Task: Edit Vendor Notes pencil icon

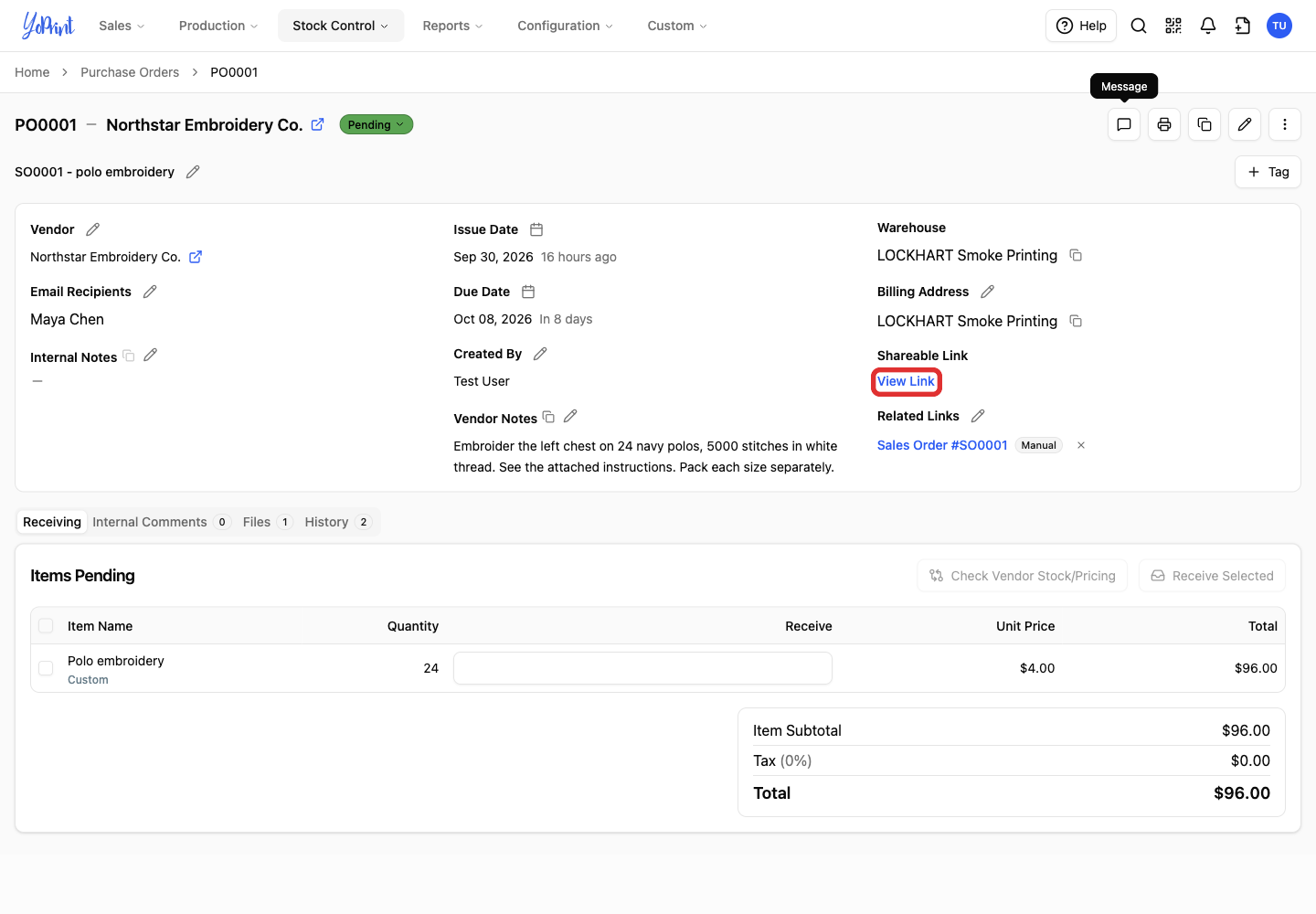Action: click(x=570, y=416)
